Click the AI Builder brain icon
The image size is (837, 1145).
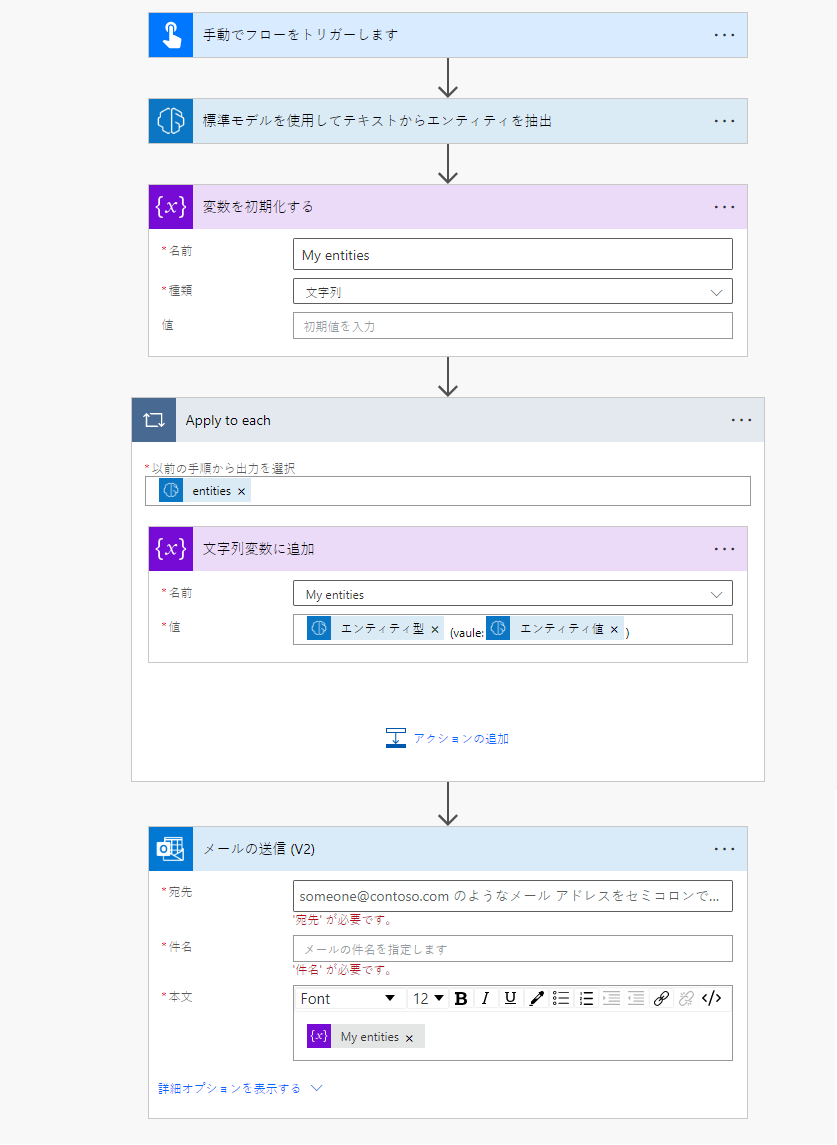pyautogui.click(x=170, y=121)
